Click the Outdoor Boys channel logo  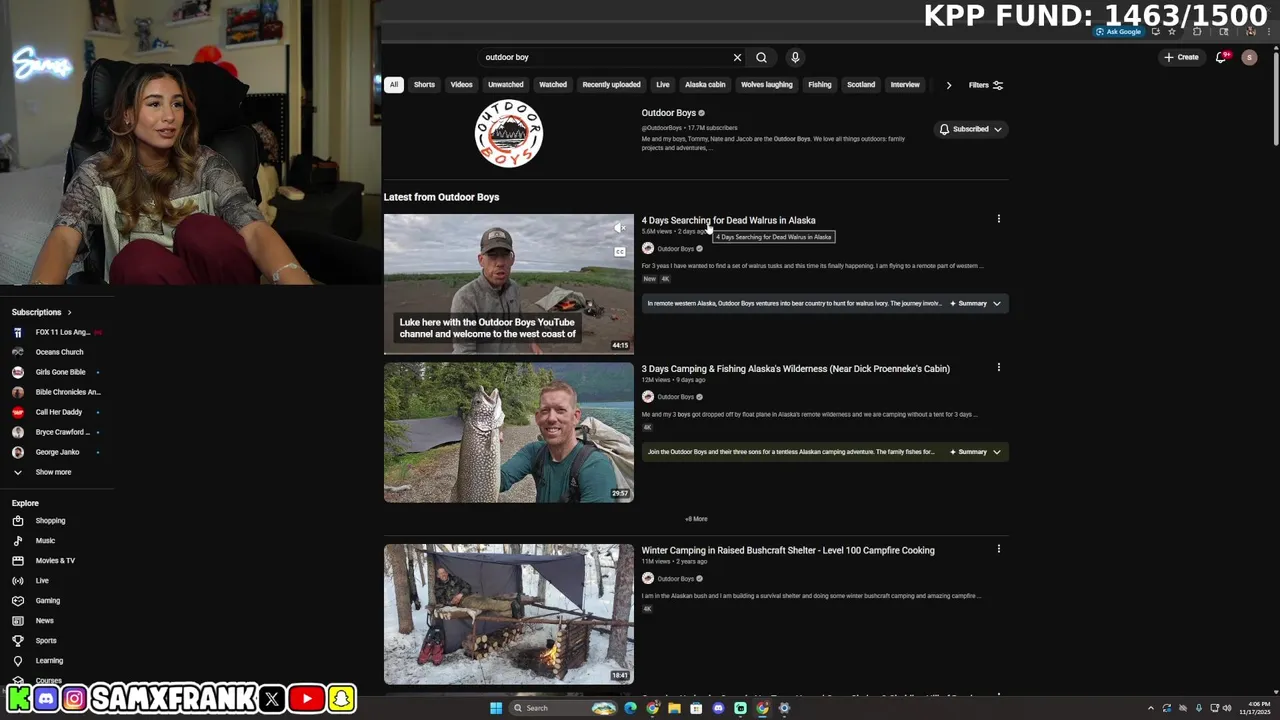pyautogui.click(x=509, y=133)
